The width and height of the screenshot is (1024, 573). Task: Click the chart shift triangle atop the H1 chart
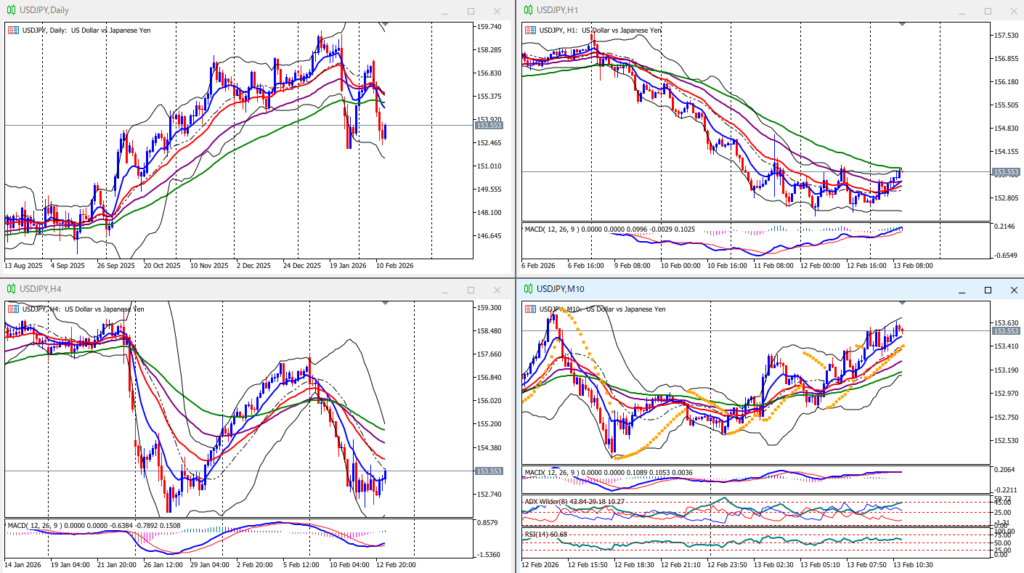tap(903, 24)
